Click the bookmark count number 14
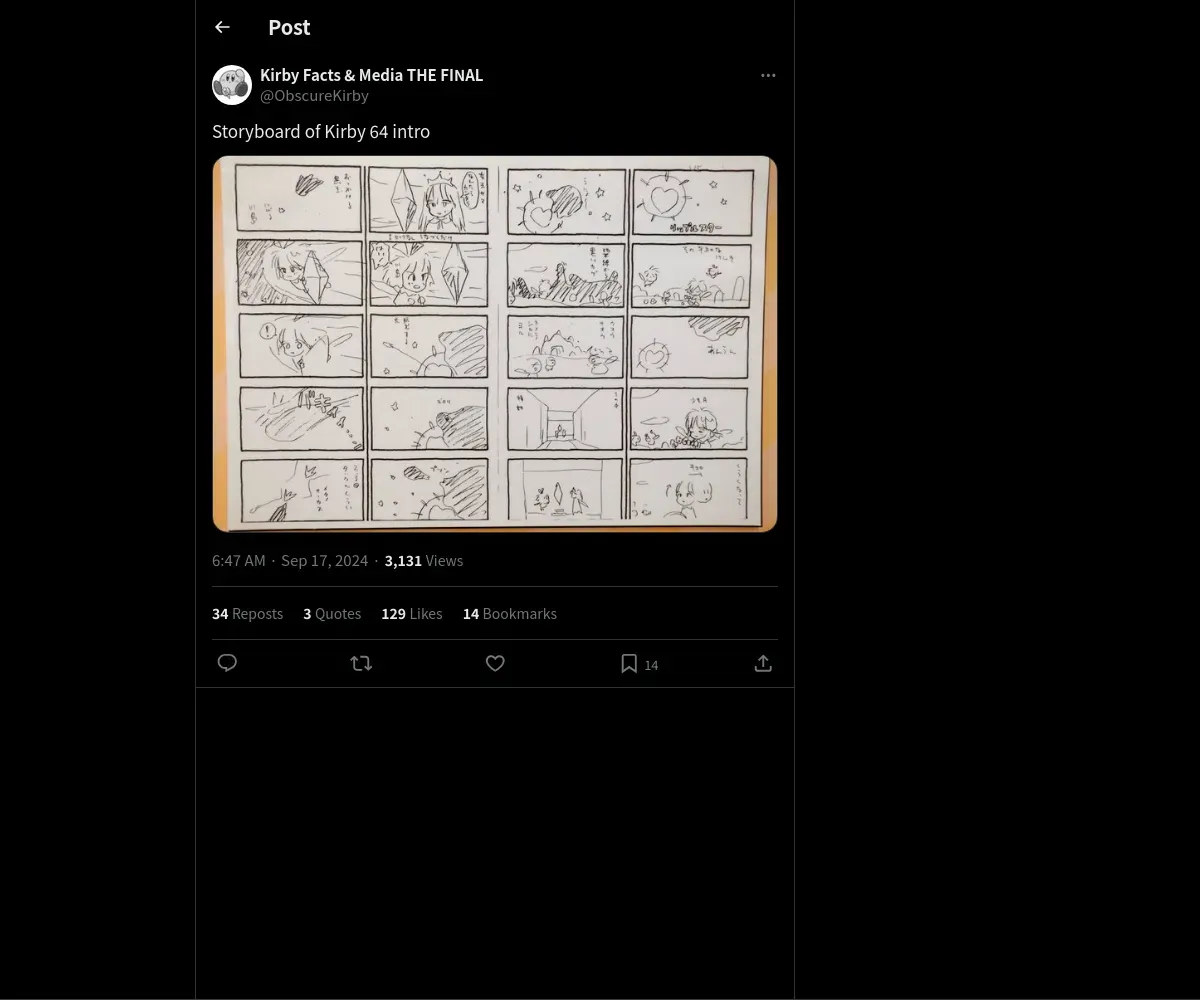The image size is (1200, 1000). [x=651, y=665]
